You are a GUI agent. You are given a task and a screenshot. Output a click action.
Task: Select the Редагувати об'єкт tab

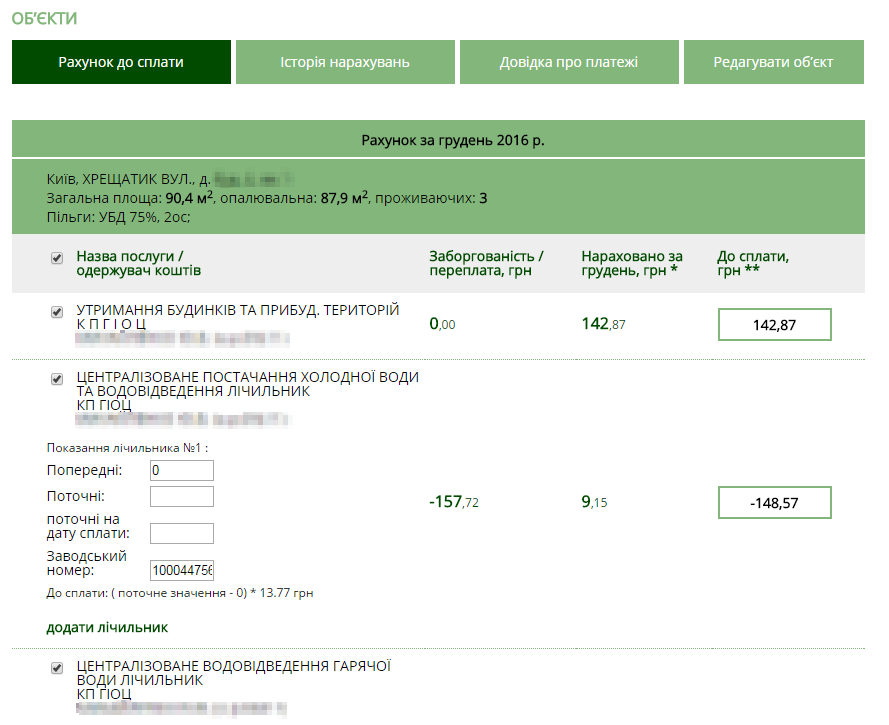coord(773,62)
